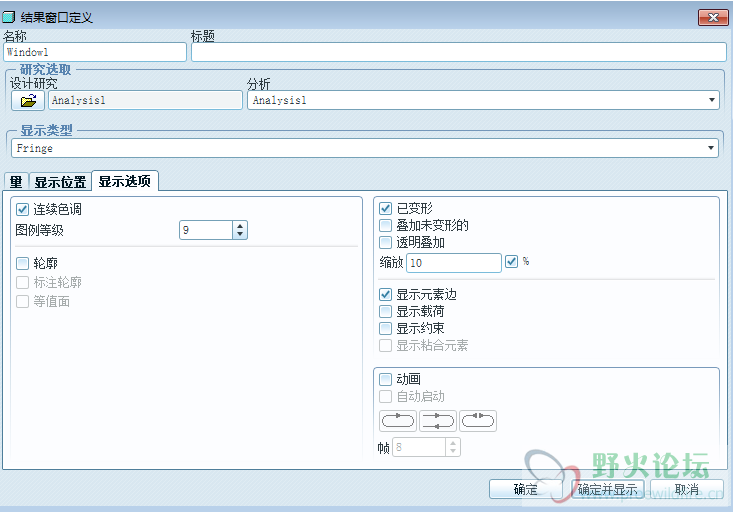Click the 名称 Window1 input field
This screenshot has width=733, height=512.
pyautogui.click(x=95, y=52)
